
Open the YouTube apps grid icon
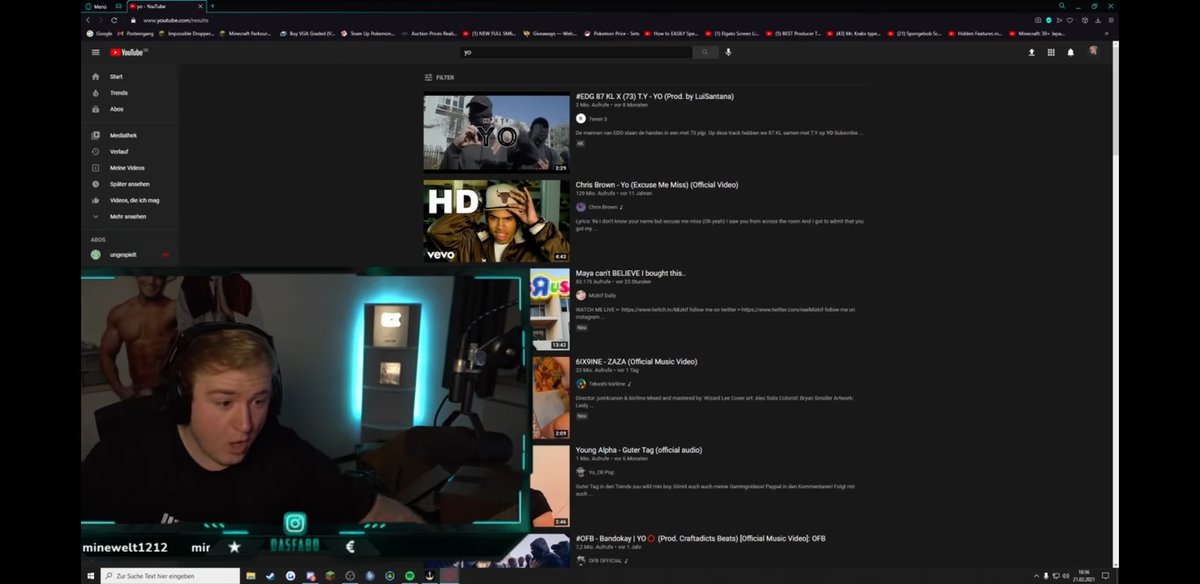click(x=1051, y=52)
